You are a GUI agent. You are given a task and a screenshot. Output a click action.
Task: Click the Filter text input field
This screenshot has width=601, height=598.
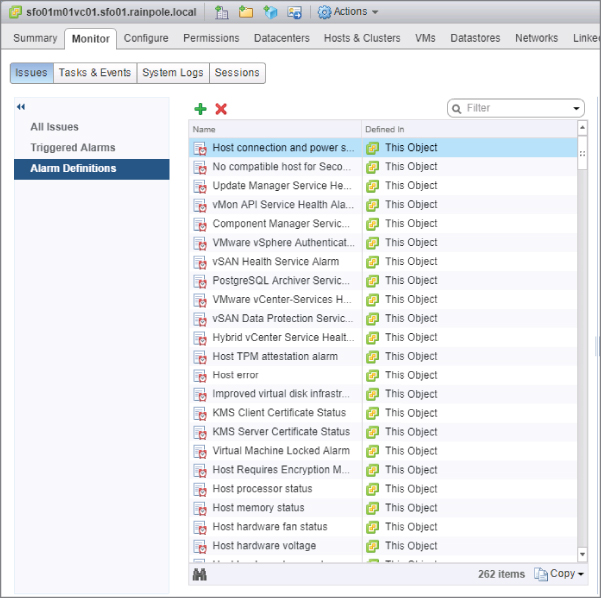[x=517, y=108]
